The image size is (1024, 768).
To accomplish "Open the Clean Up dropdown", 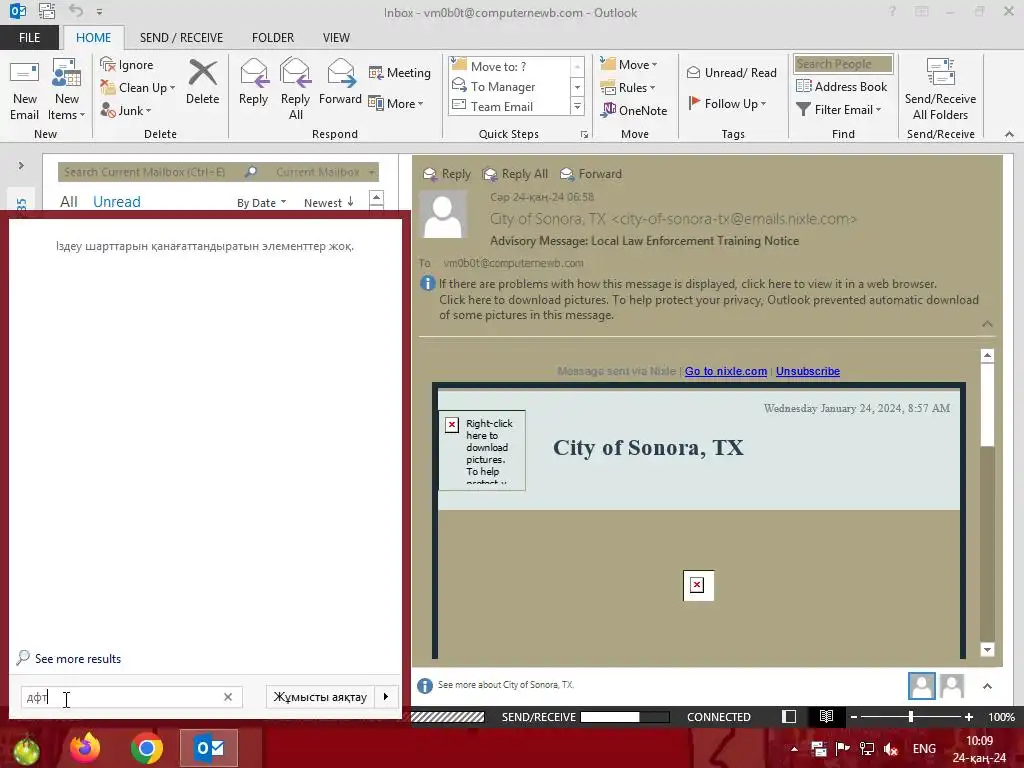I will [138, 88].
